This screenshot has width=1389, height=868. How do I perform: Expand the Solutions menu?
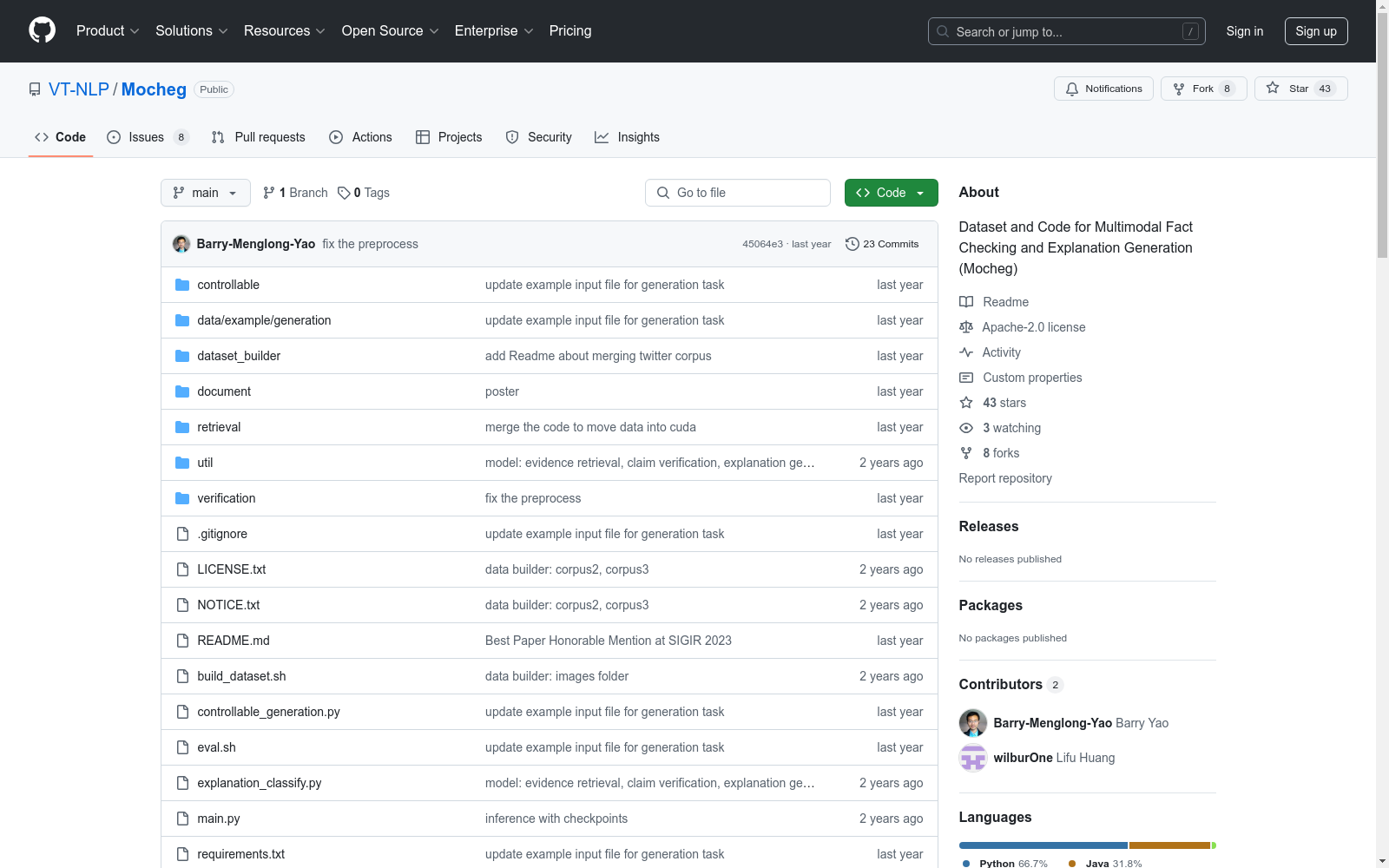point(192,31)
